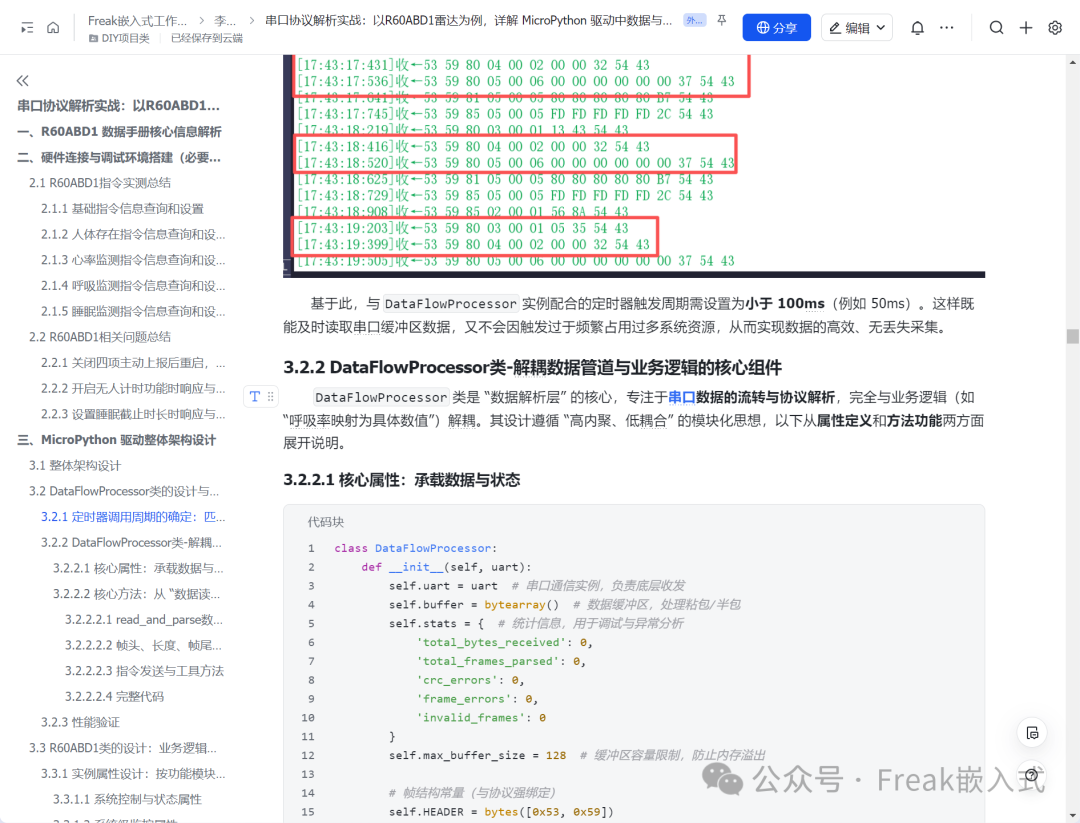Open the notifications bell
This screenshot has height=823, width=1080.
point(917,28)
